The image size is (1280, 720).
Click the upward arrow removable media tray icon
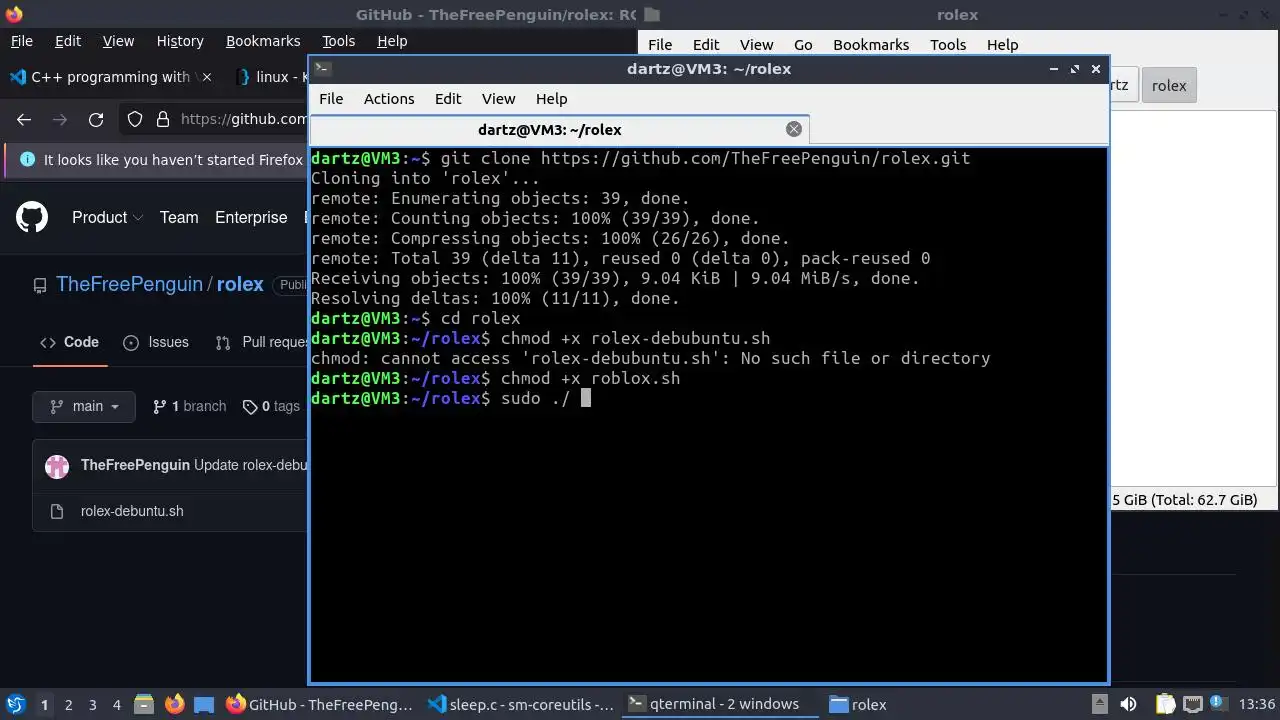(1099, 704)
